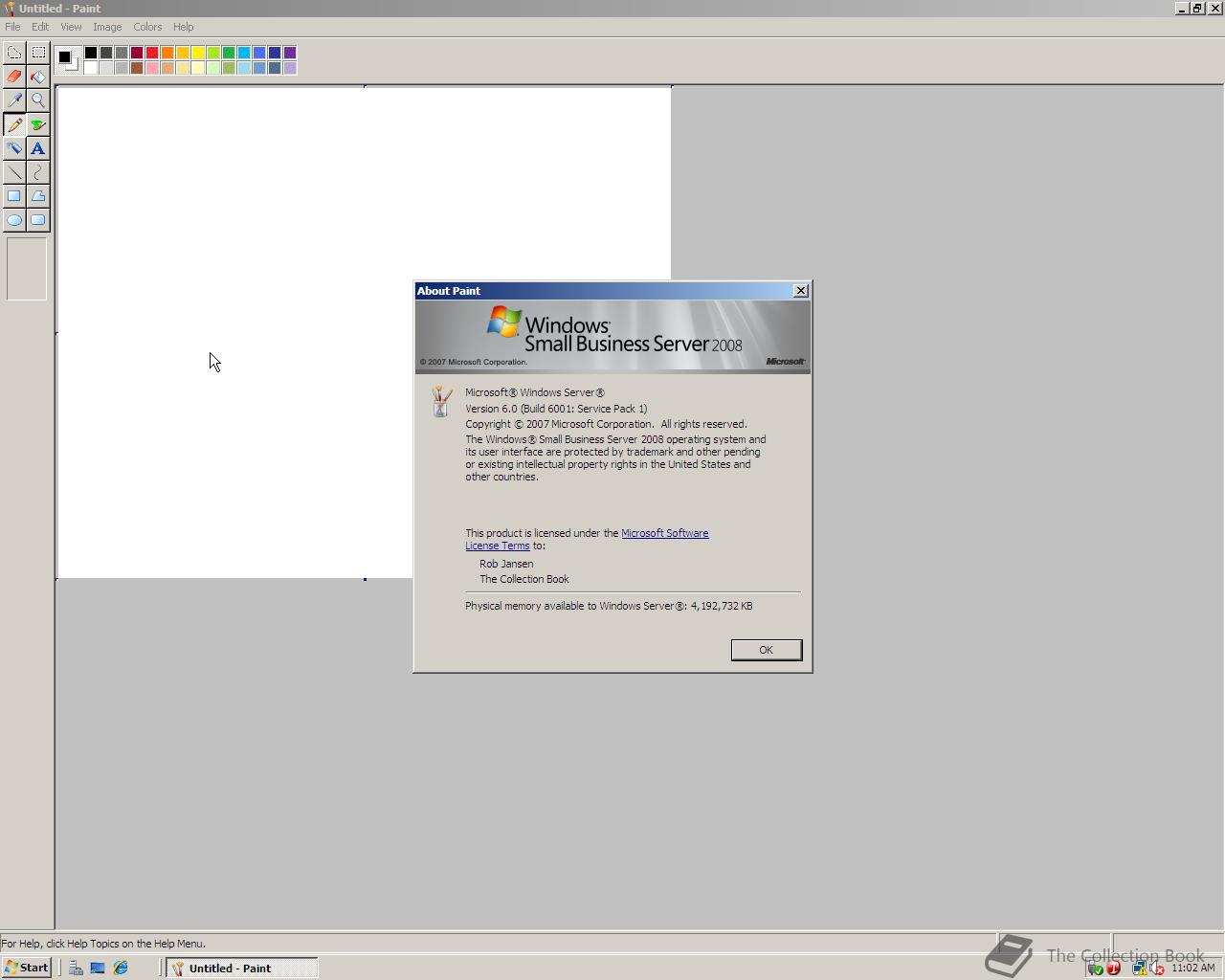Choose the pink color swatch
Viewport: 1225px width, 980px height.
(152, 68)
